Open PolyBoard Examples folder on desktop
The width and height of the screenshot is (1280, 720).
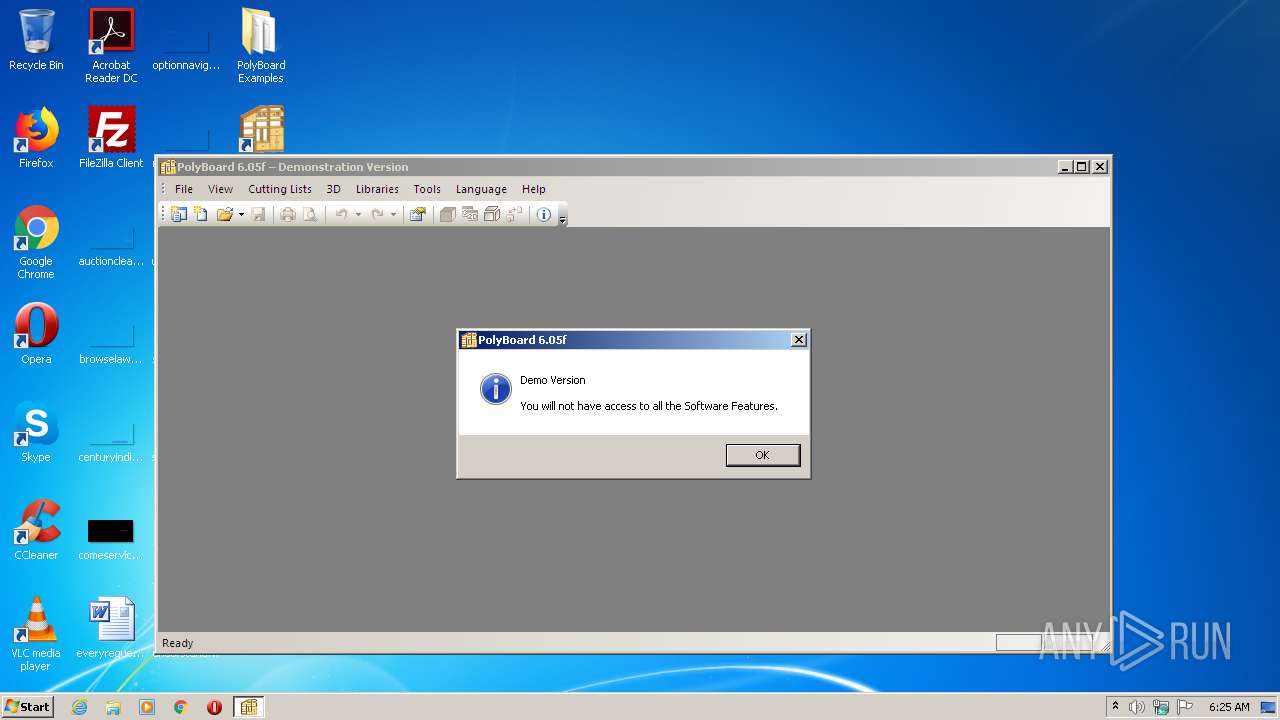(x=261, y=45)
